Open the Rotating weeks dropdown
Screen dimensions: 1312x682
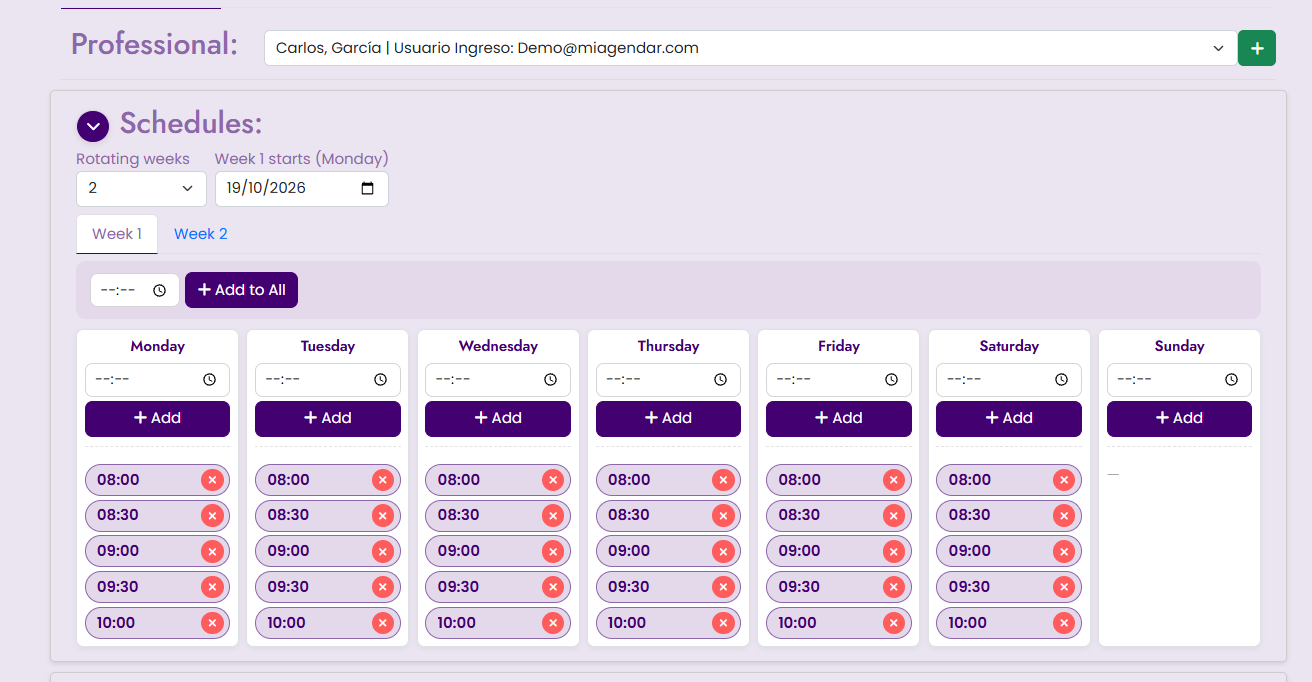[141, 188]
